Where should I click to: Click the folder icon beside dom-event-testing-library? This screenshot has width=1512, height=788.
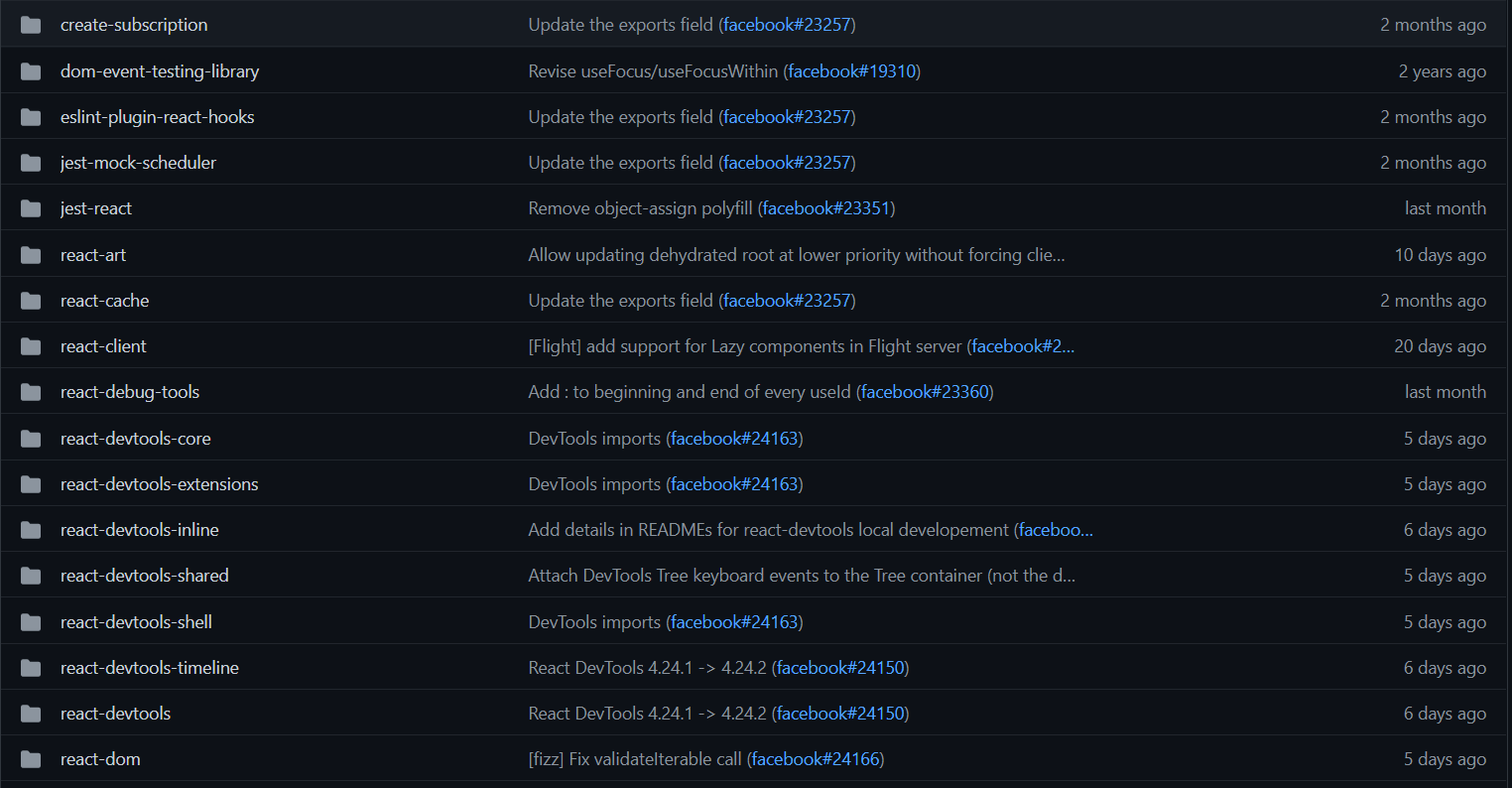[x=31, y=71]
